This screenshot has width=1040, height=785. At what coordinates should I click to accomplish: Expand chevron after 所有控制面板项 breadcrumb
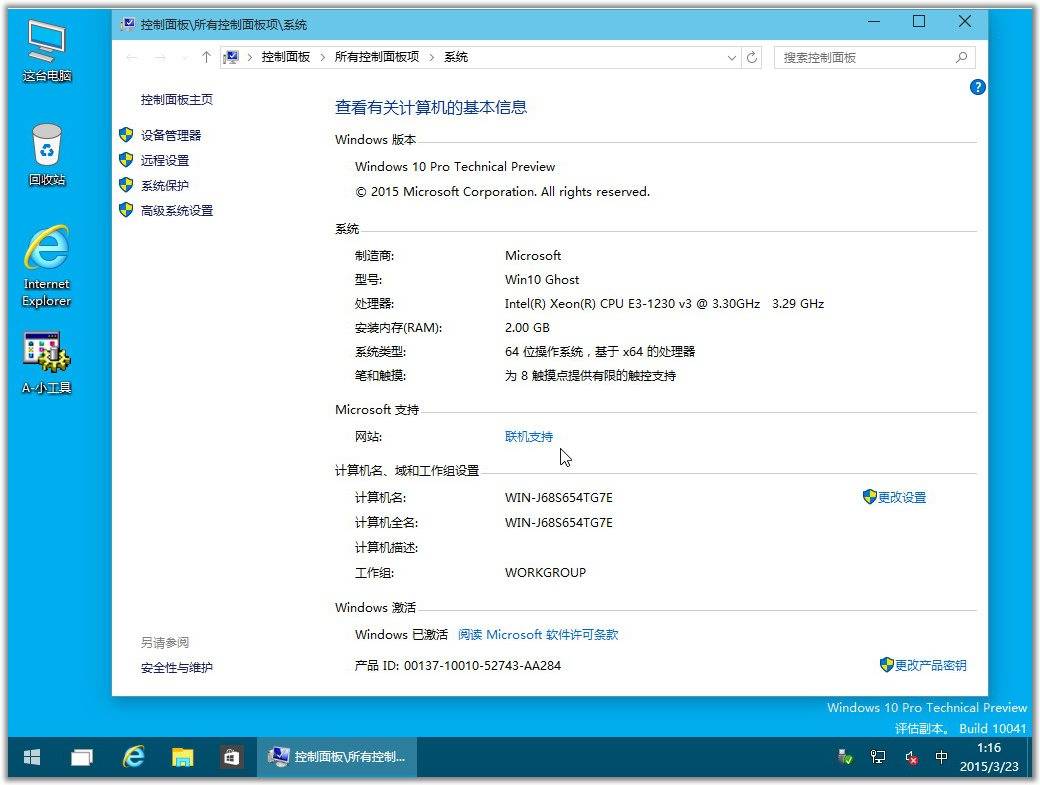[432, 58]
